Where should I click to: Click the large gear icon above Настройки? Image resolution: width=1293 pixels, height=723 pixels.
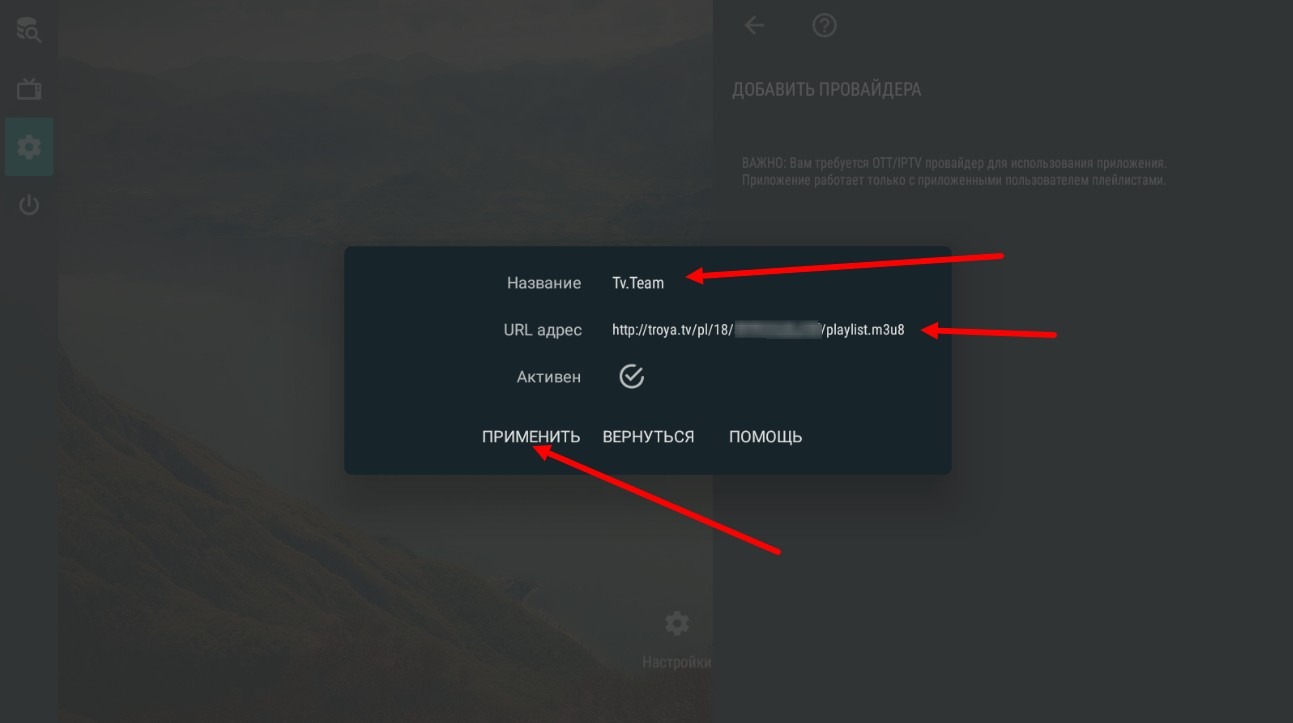(677, 624)
